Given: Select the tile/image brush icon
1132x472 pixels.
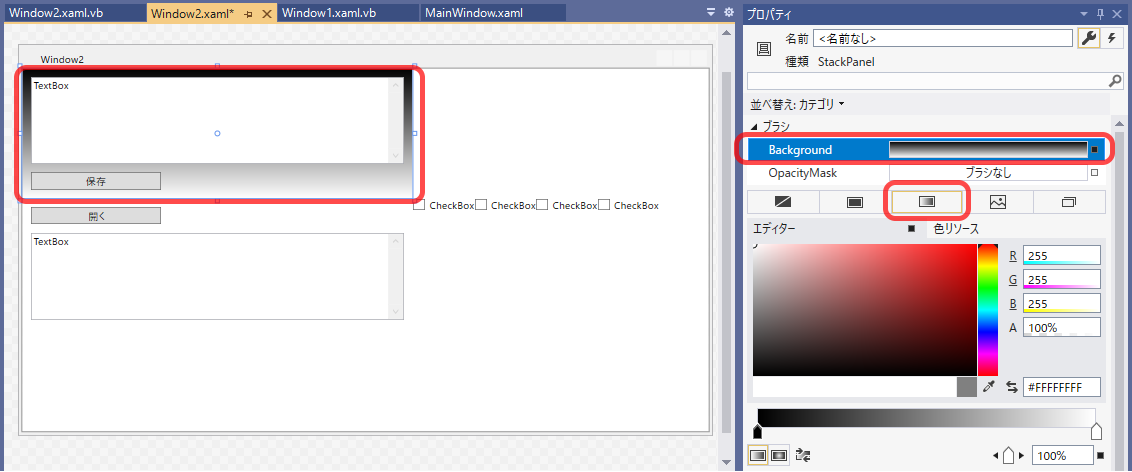Looking at the screenshot, I should pyautogui.click(x=998, y=202).
